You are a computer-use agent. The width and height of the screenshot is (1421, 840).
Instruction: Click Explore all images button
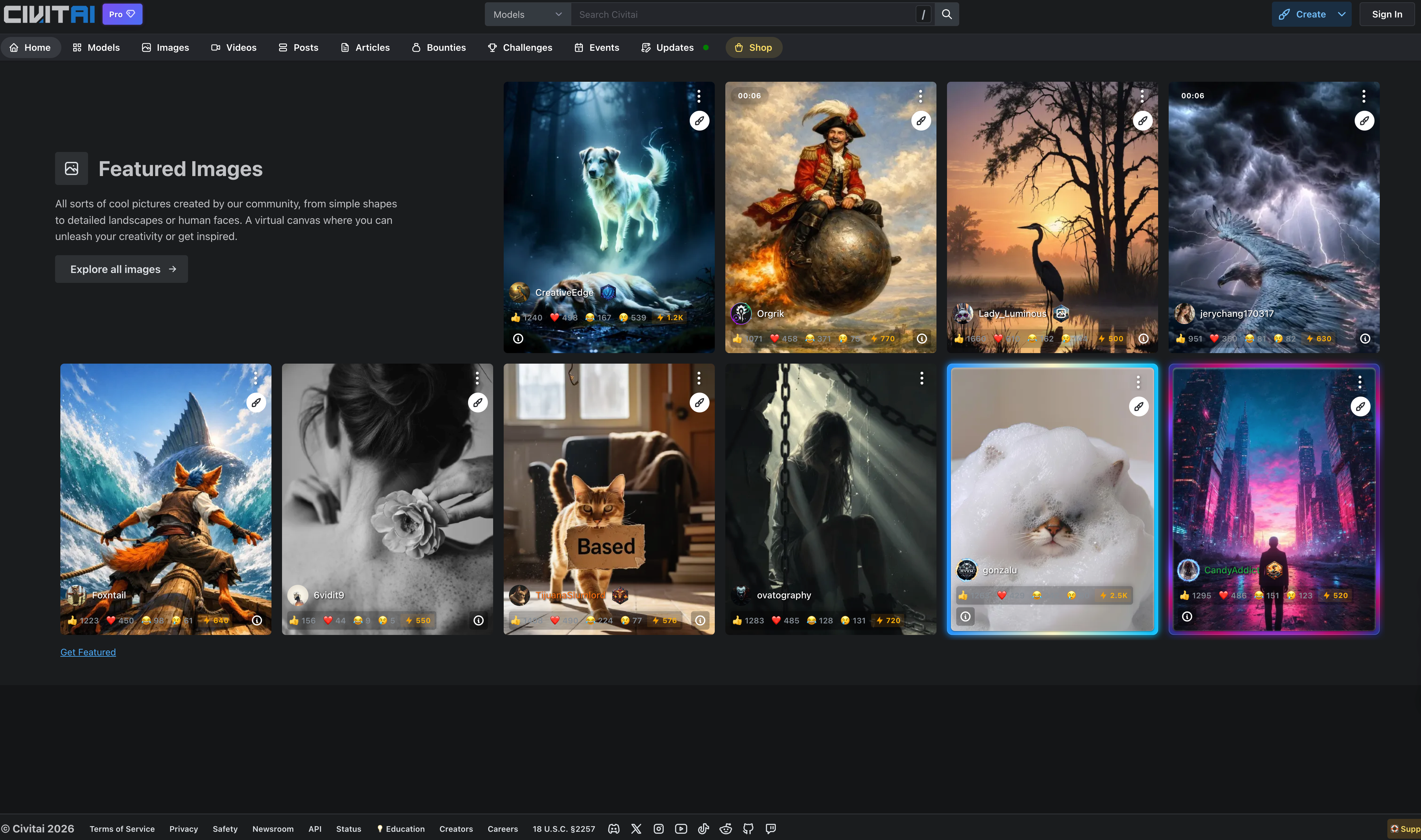point(122,269)
